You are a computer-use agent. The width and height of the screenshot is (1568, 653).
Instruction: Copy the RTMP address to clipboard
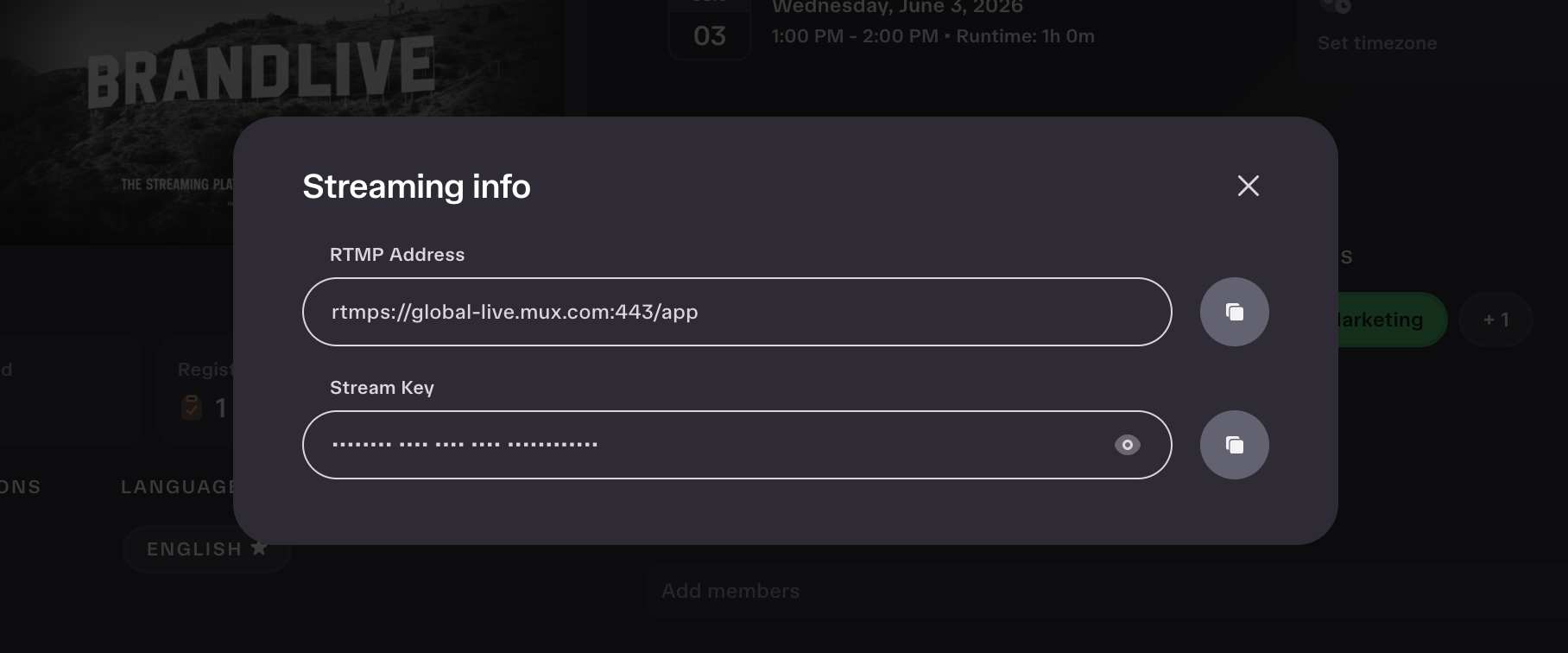tap(1234, 312)
